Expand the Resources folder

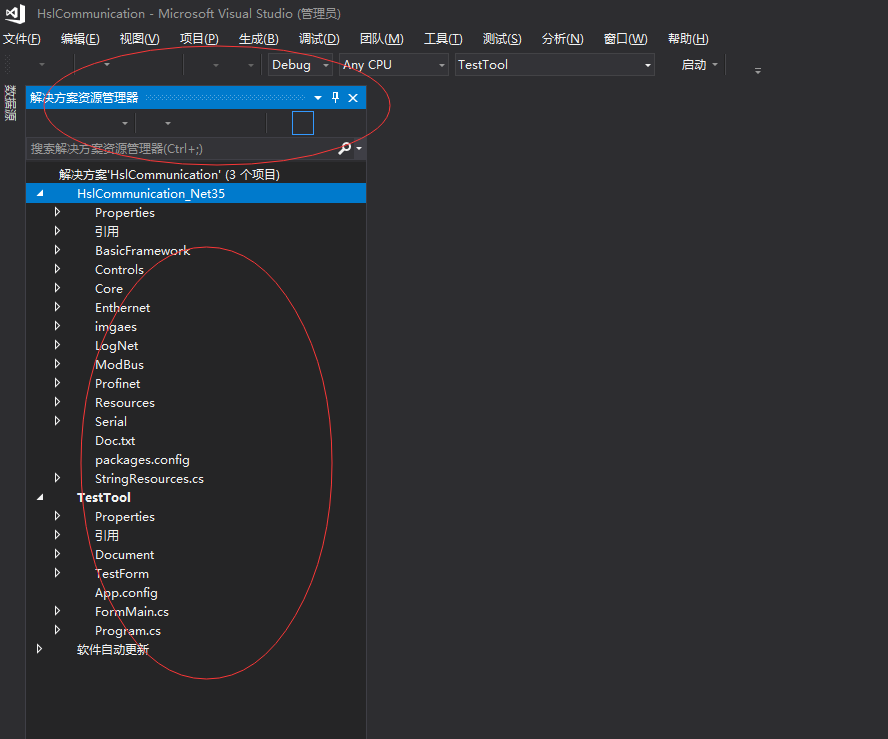57,401
